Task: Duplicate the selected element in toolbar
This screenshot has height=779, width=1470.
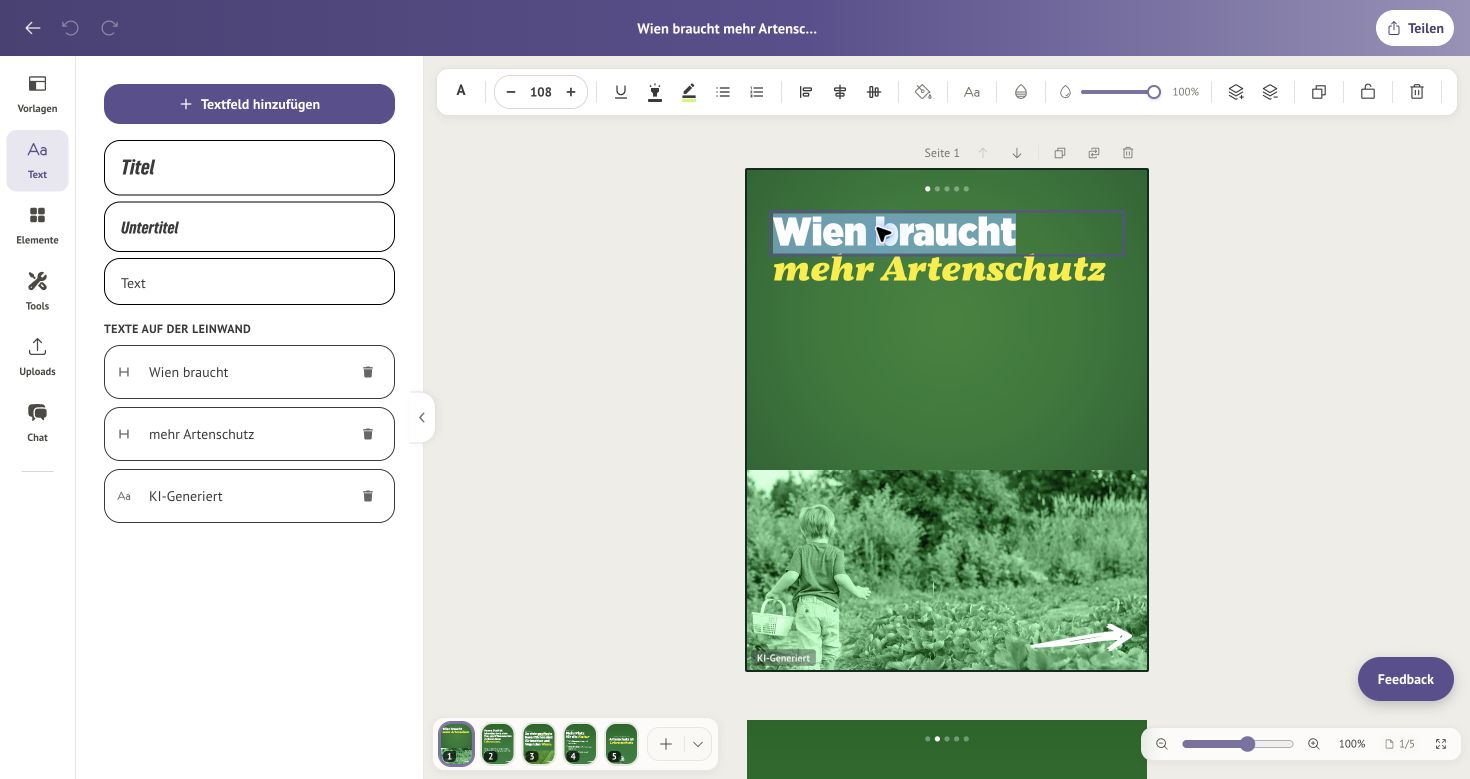Action: (1319, 92)
